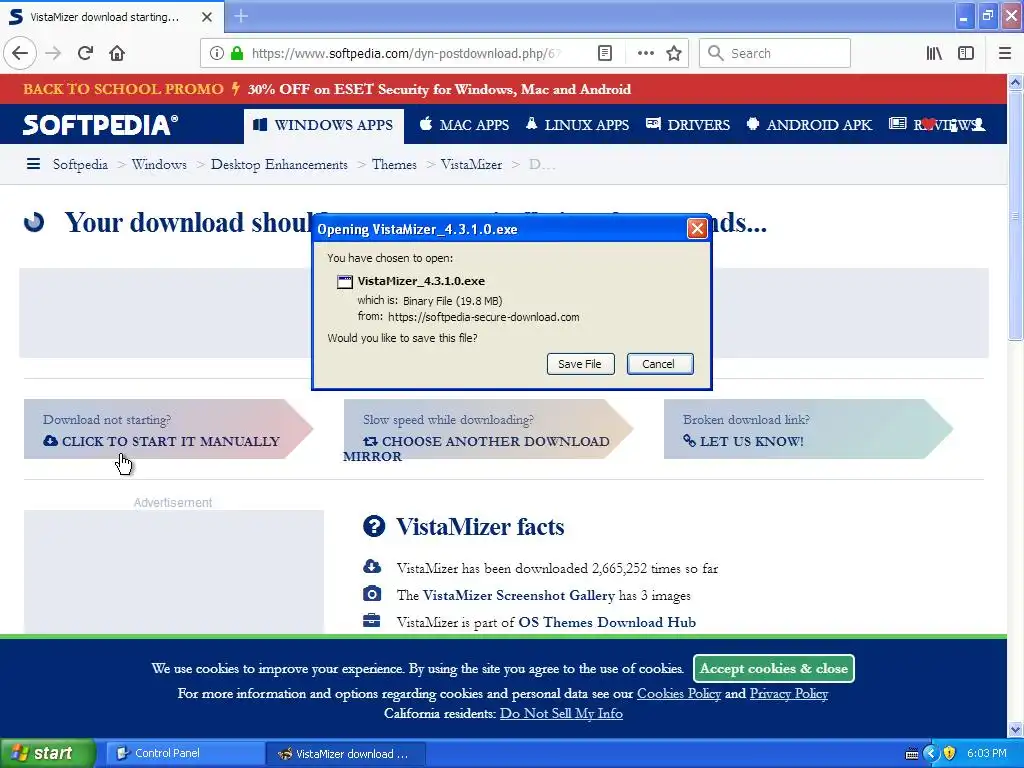Click Do Not Sell My Info link
The height and width of the screenshot is (768, 1024).
coord(561,714)
